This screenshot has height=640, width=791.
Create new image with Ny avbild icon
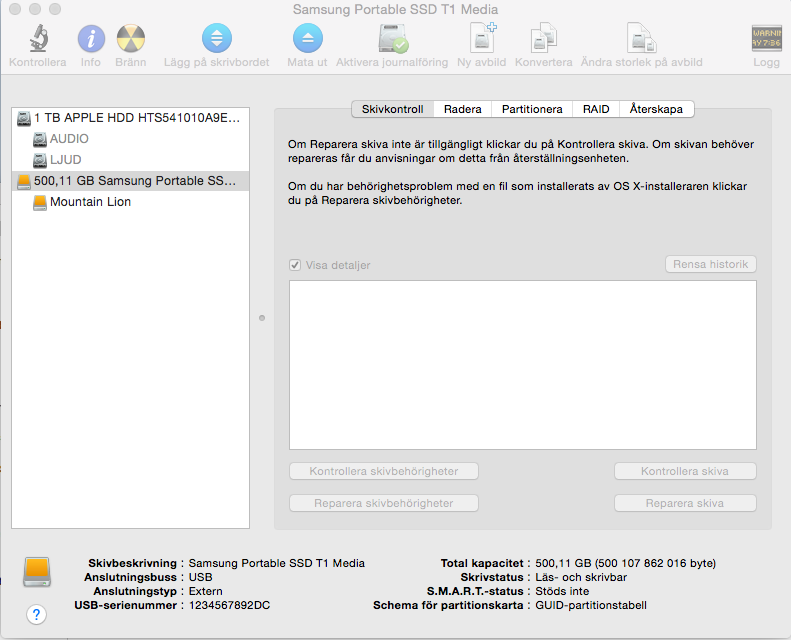pos(482,38)
